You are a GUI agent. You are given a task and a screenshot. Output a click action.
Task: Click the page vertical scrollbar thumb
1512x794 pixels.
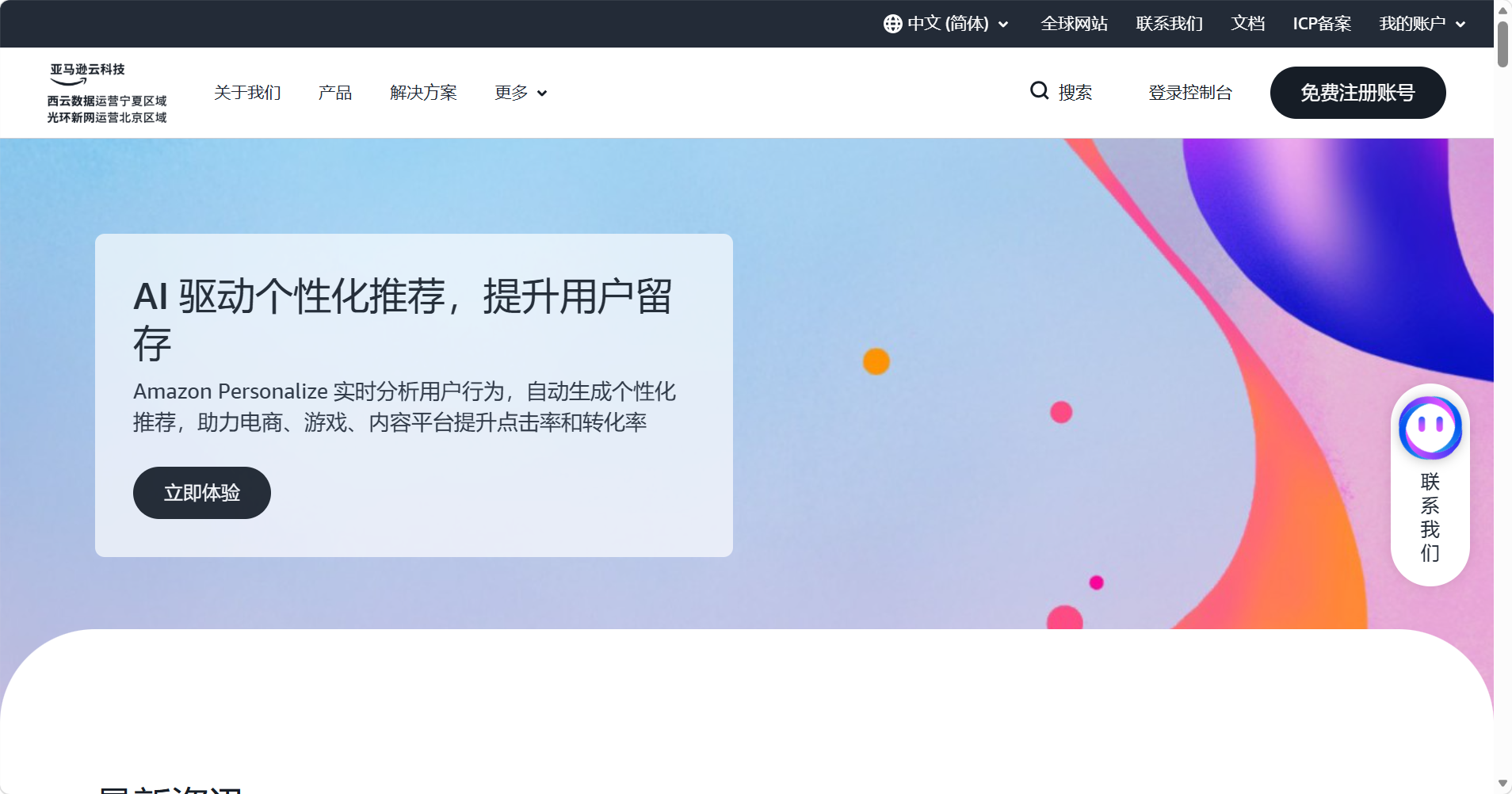1502,44
